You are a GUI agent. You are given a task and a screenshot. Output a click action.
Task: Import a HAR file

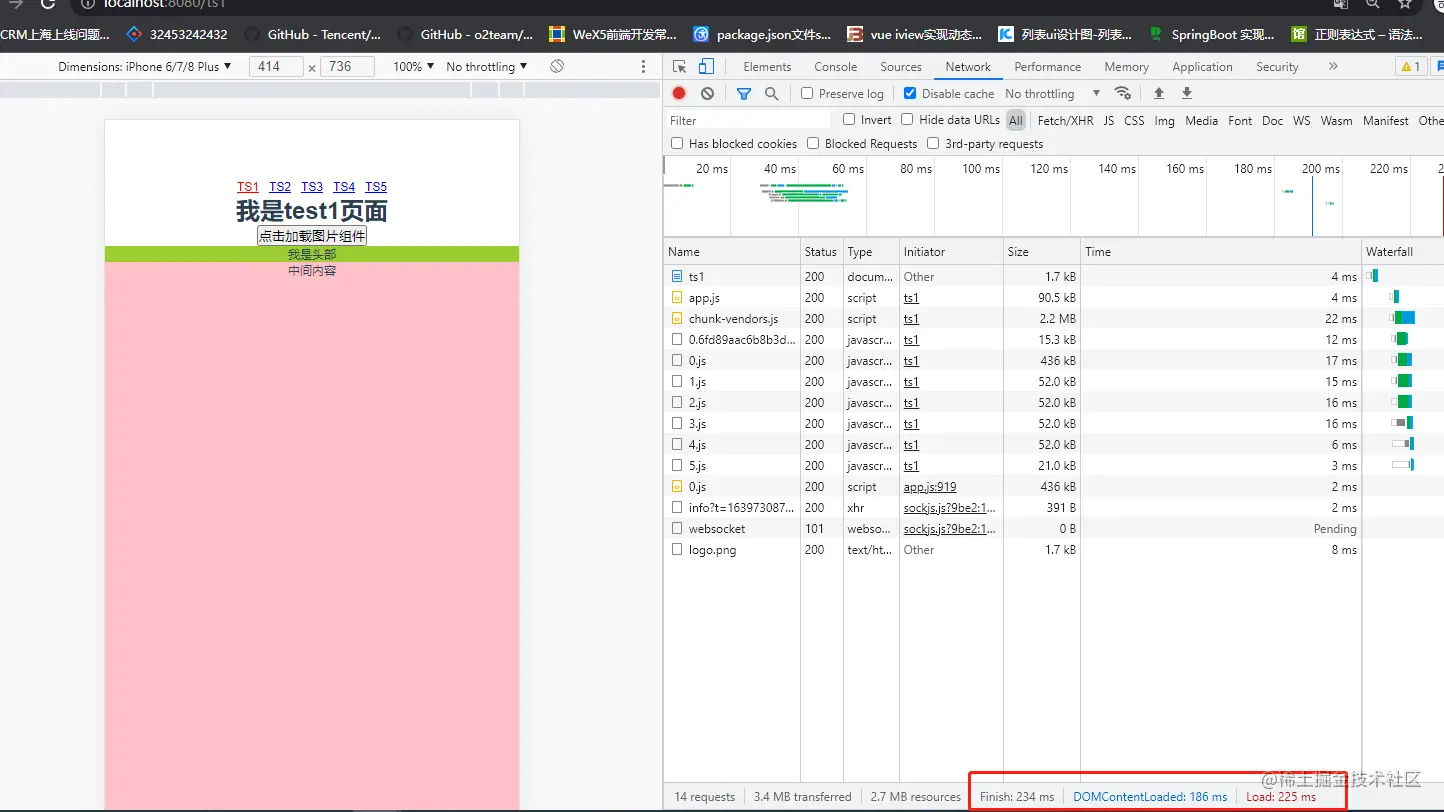pyautogui.click(x=1159, y=93)
